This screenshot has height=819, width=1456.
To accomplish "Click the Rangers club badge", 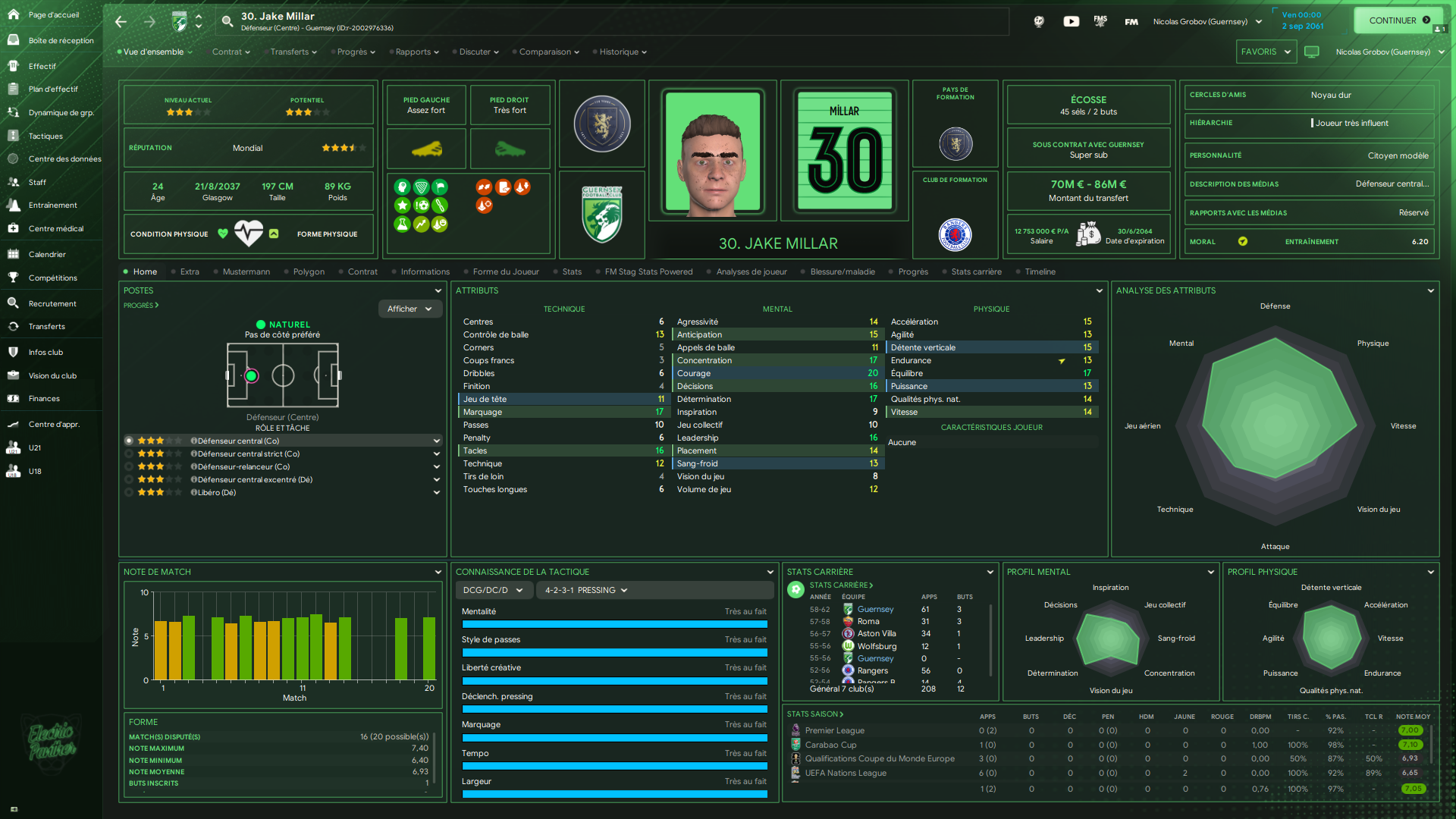I will (x=955, y=234).
